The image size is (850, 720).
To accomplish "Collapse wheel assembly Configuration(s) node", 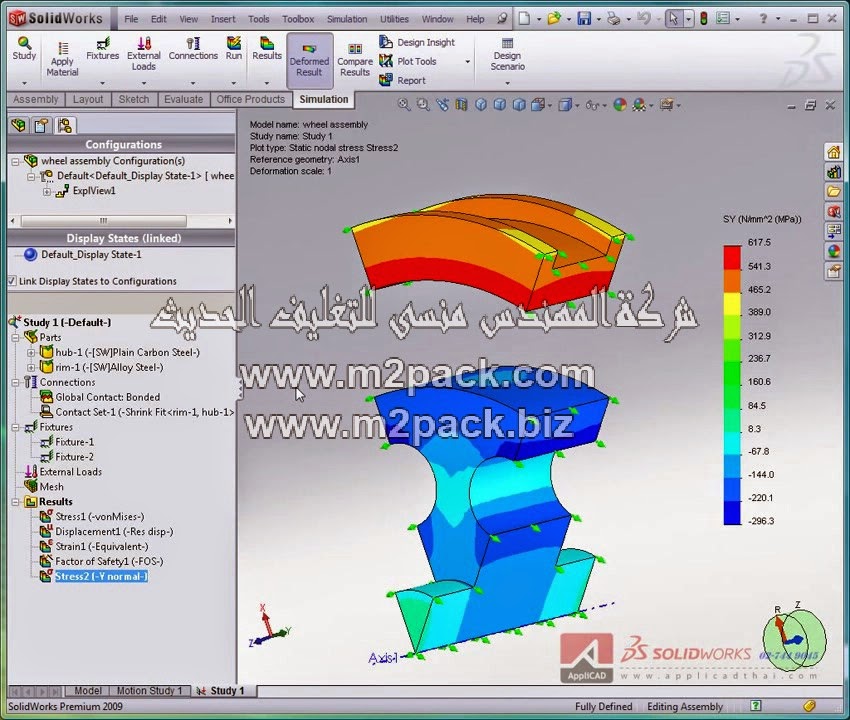I will (x=15, y=161).
